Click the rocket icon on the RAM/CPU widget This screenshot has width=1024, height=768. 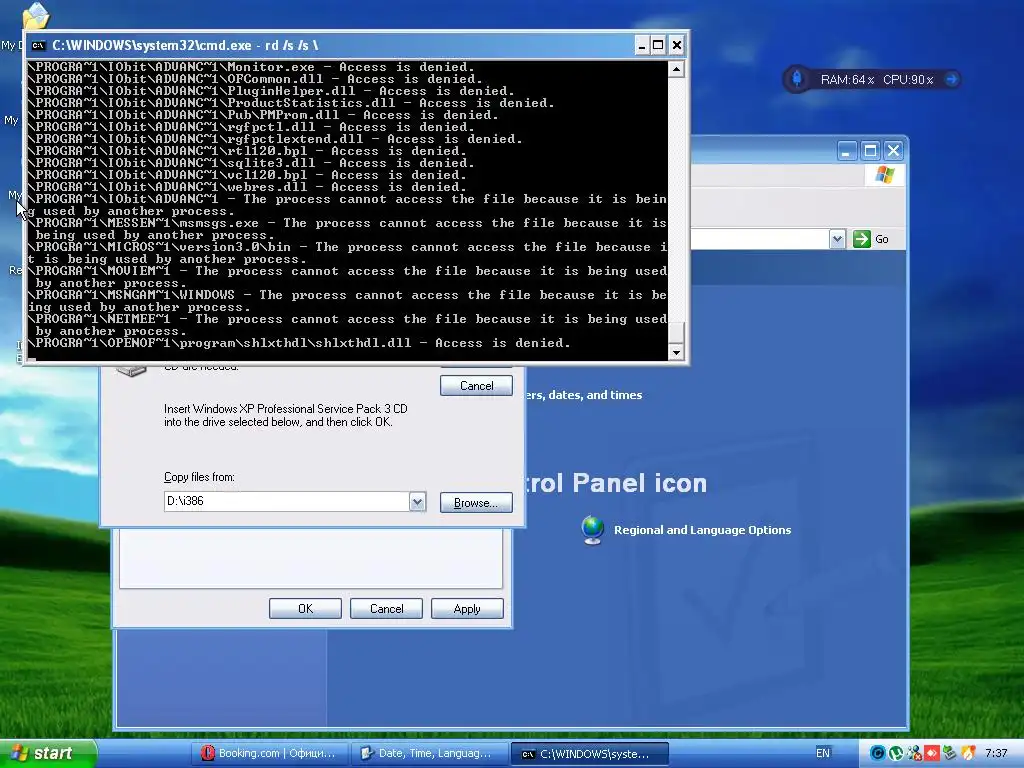(797, 79)
